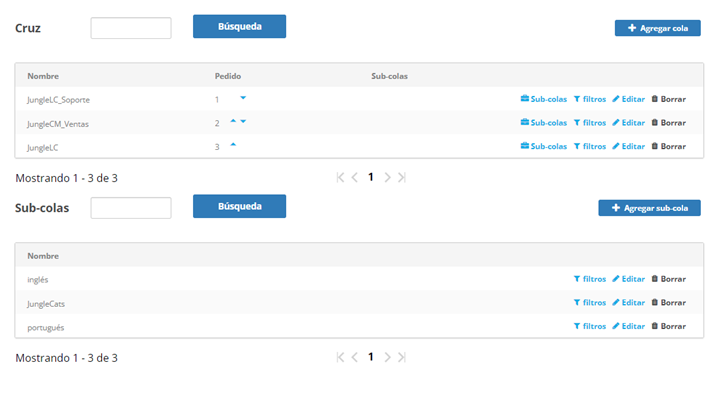Click the inglés sub-queue name

tap(37, 279)
